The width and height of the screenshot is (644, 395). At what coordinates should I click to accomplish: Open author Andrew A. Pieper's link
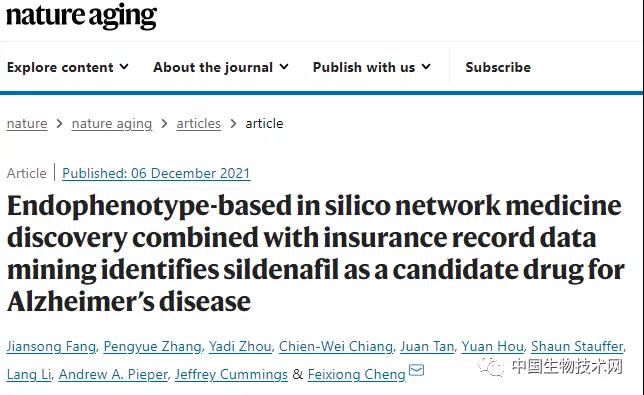113,374
